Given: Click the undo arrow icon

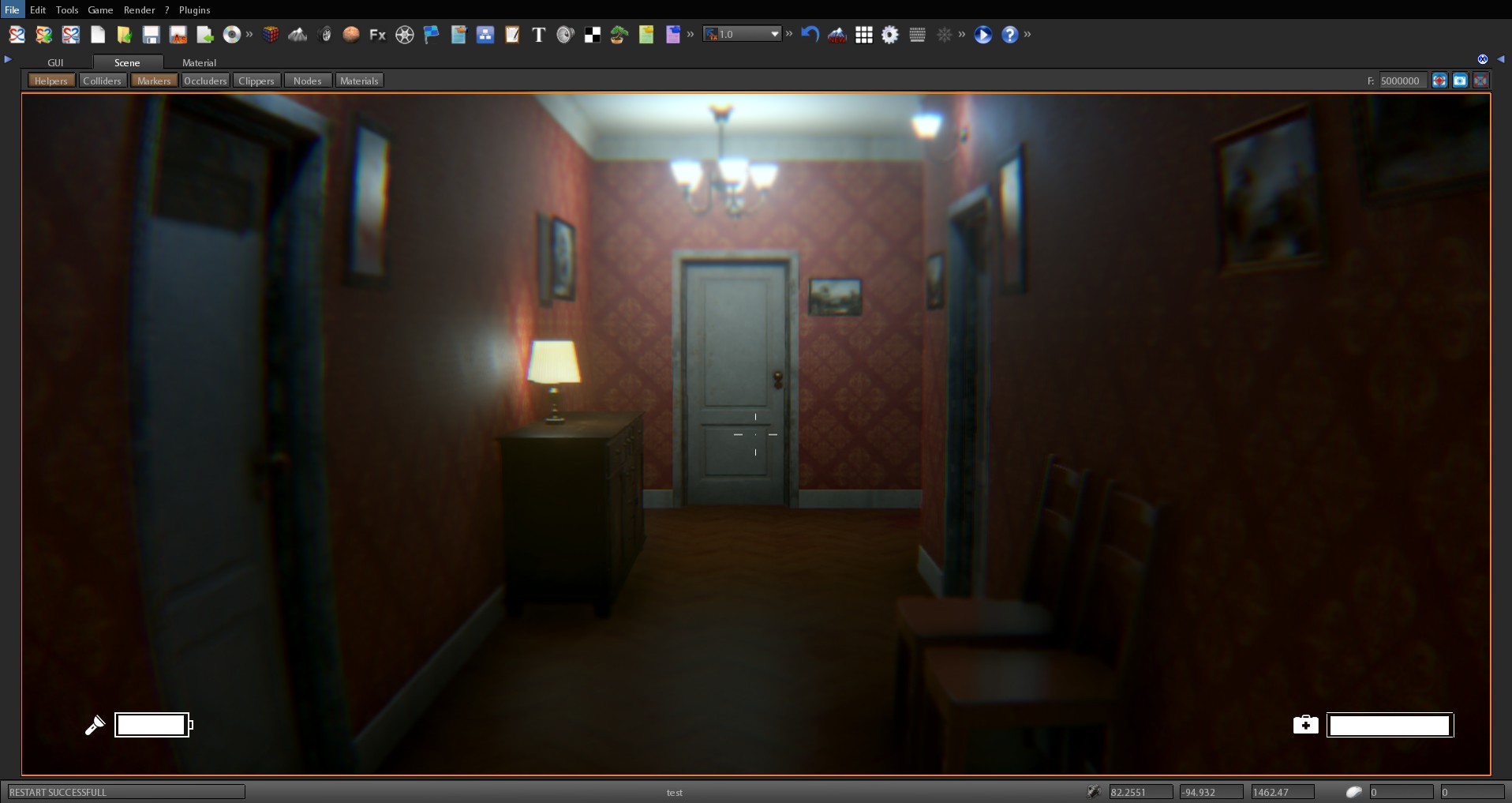Looking at the screenshot, I should click(x=810, y=35).
